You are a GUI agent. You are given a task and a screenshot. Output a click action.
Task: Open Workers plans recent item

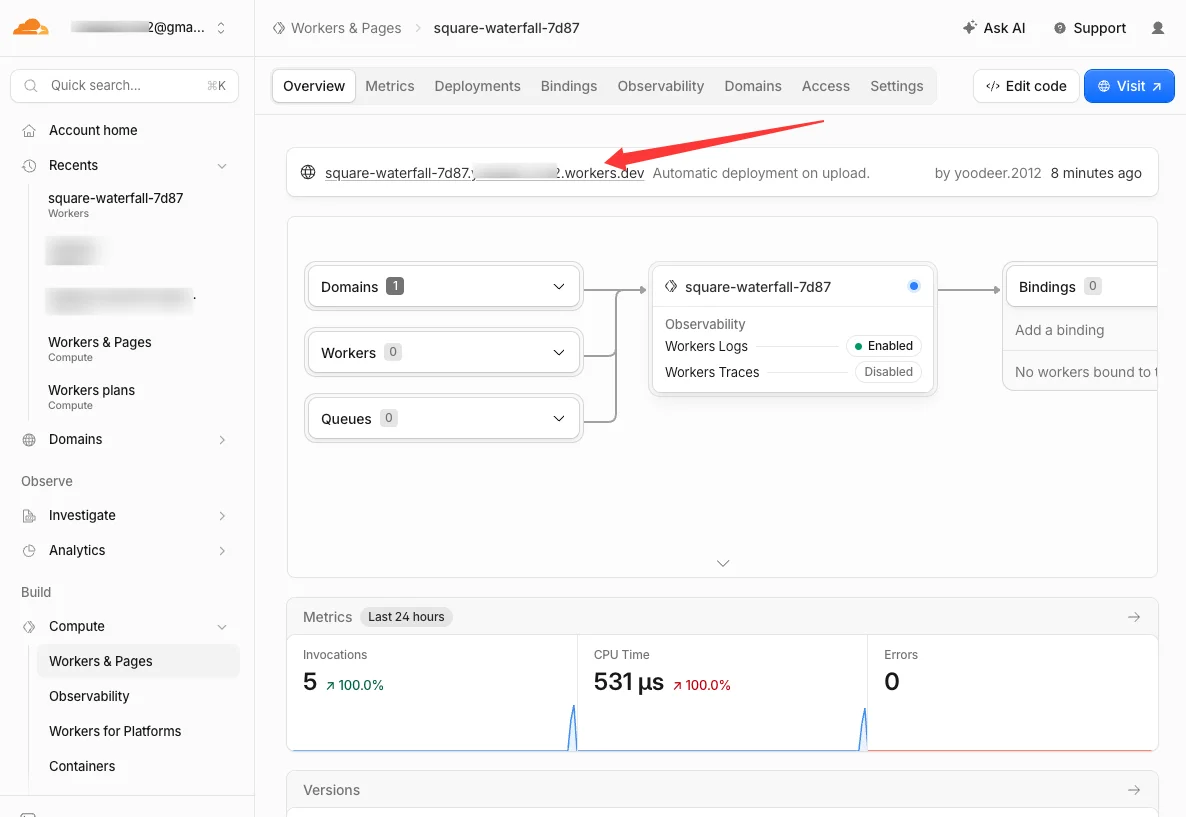pyautogui.click(x=92, y=396)
